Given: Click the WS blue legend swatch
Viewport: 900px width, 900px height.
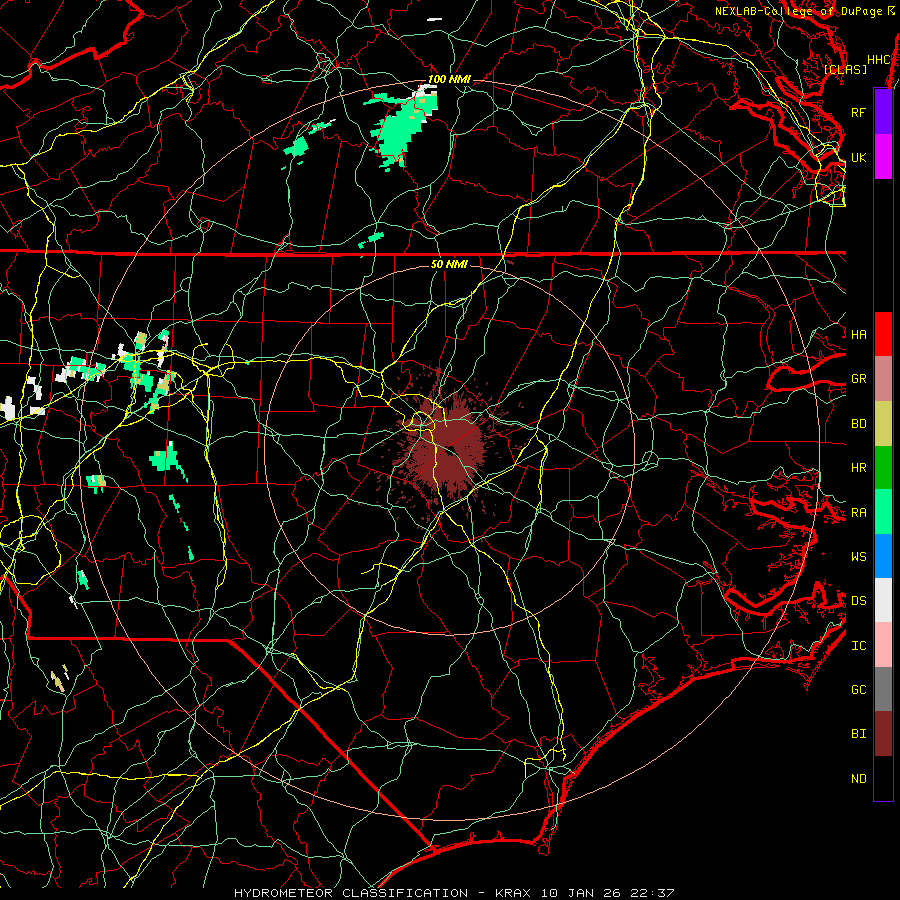Looking at the screenshot, I should (883, 556).
